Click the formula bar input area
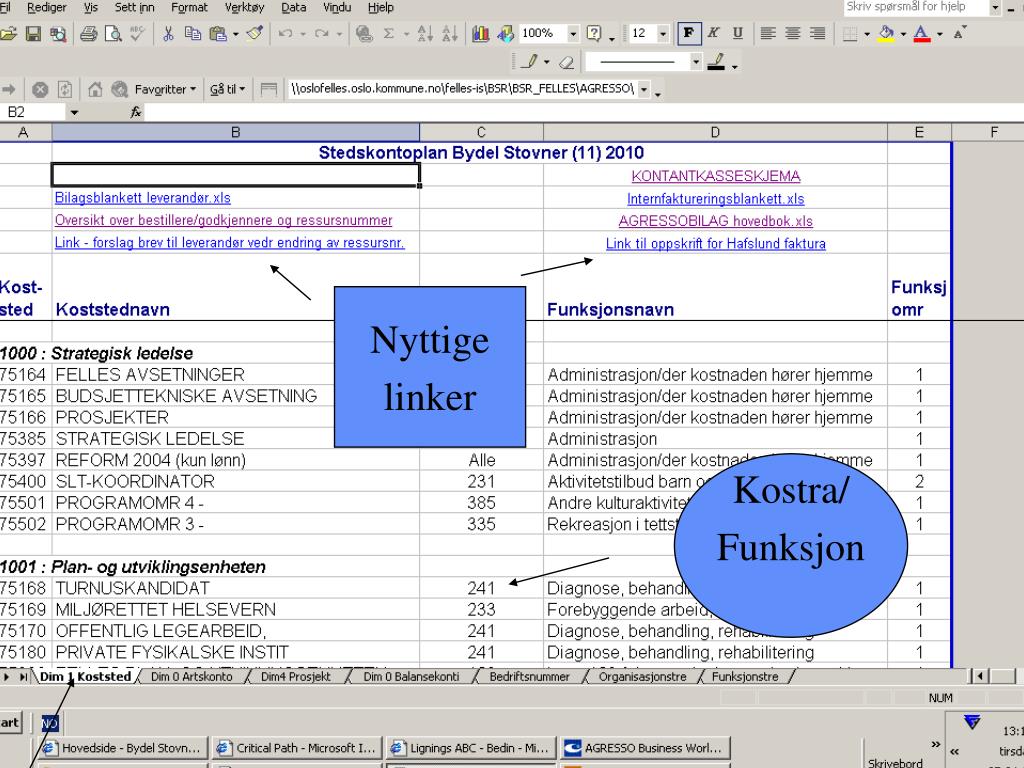The image size is (1024, 768). [x=584, y=112]
